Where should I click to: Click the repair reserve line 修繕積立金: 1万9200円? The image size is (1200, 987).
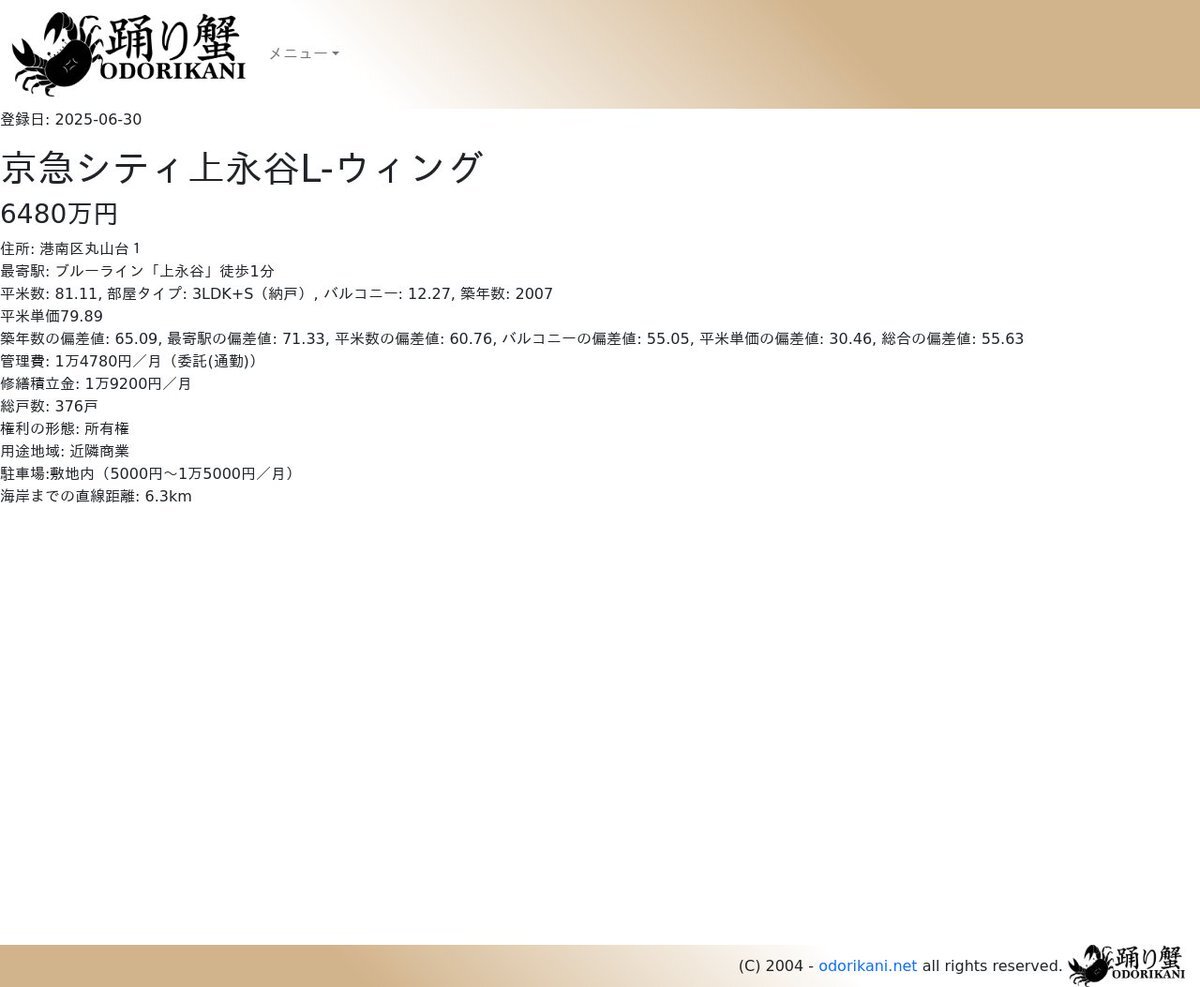click(96, 384)
